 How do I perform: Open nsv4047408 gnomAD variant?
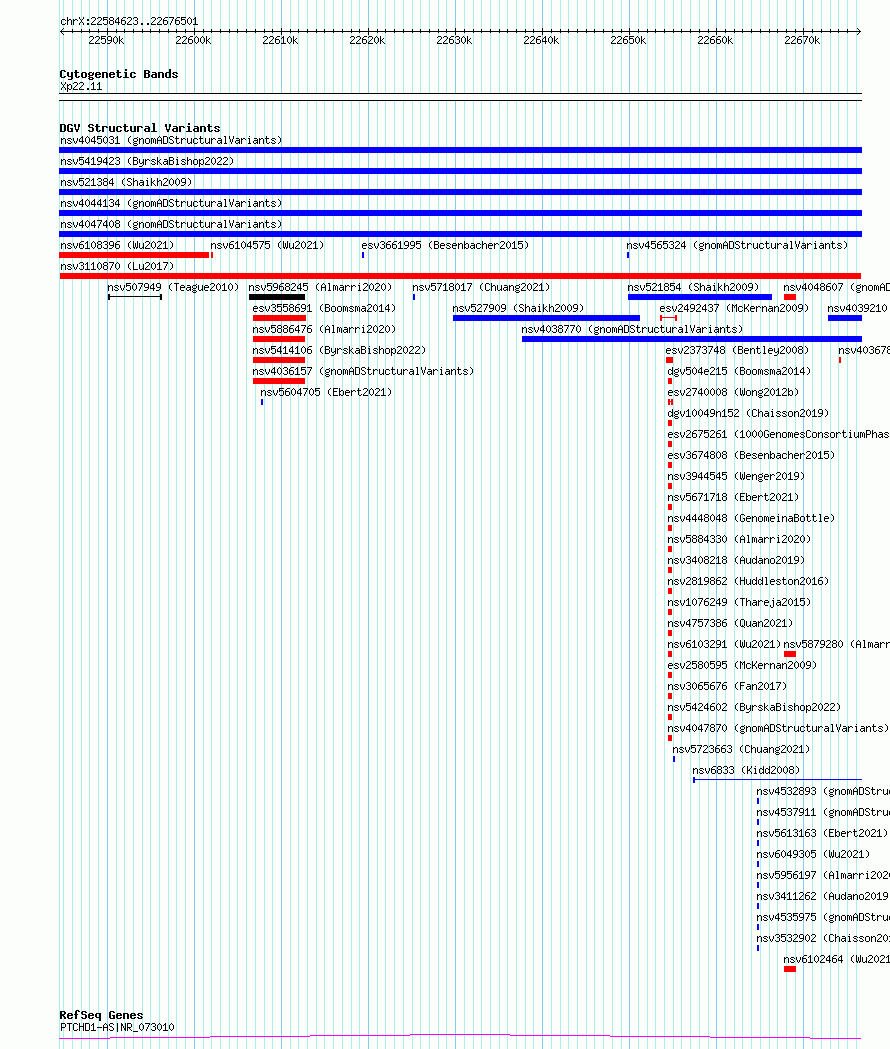171,224
